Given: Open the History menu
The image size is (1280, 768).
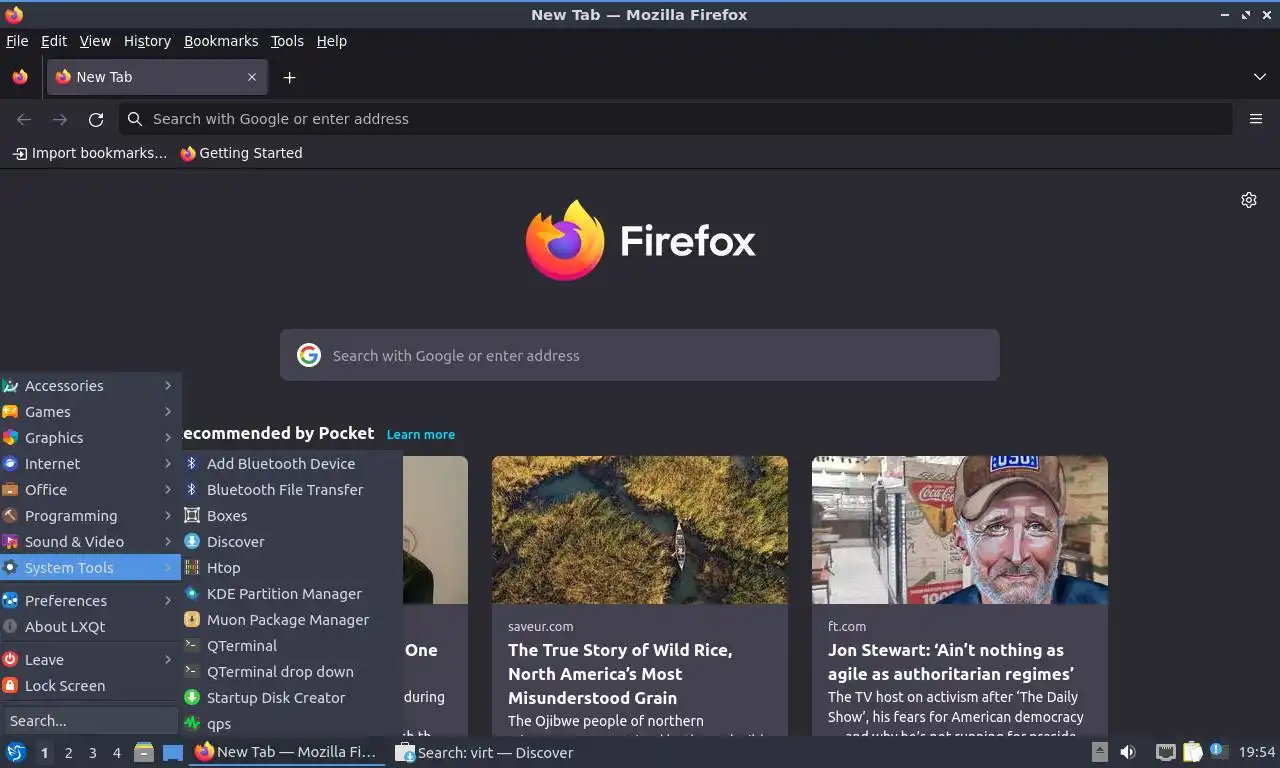Looking at the screenshot, I should pyautogui.click(x=147, y=41).
